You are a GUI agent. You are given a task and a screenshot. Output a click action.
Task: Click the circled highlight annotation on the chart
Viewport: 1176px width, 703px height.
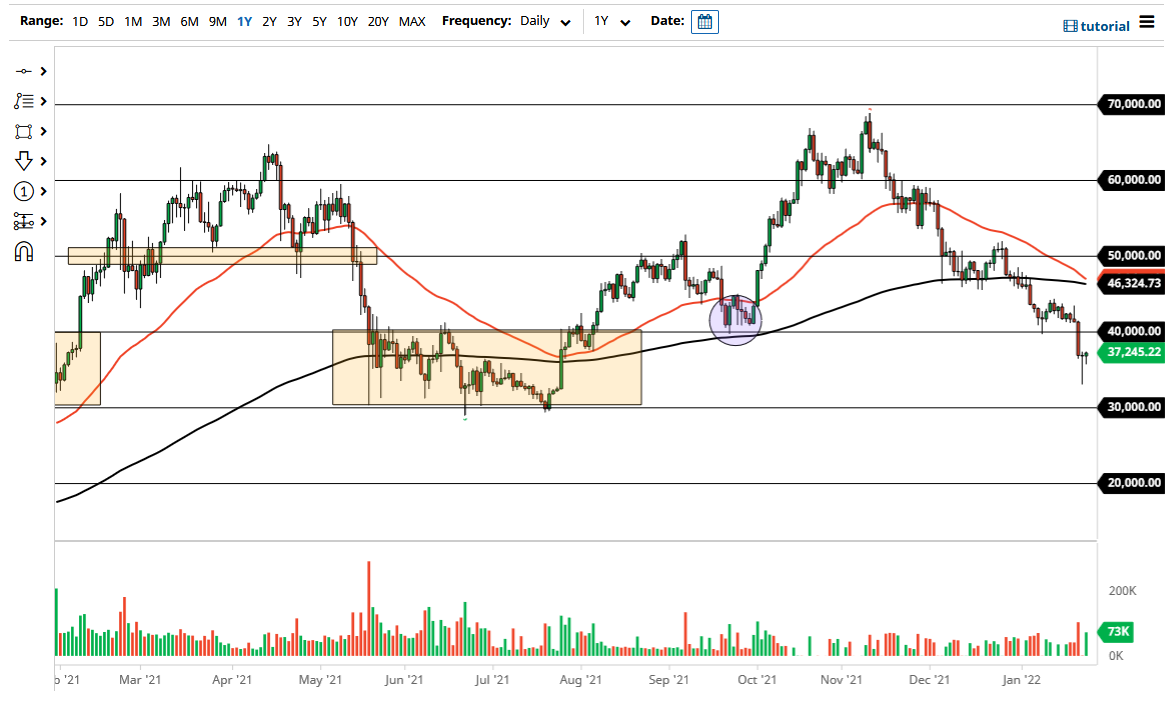[736, 318]
